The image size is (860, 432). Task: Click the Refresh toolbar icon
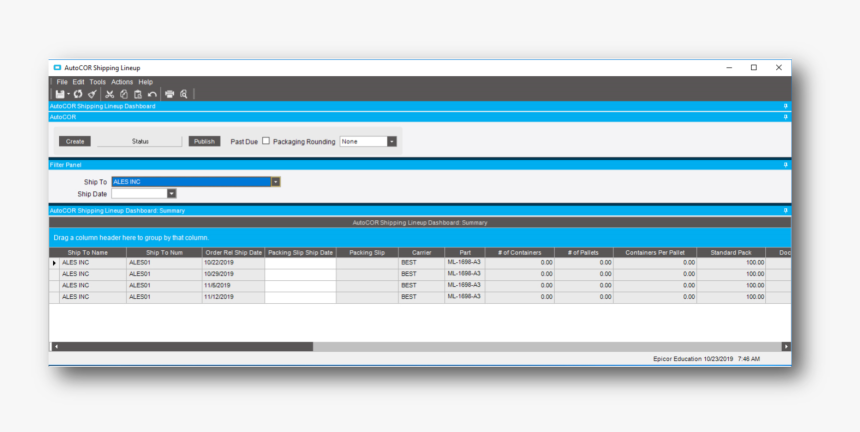point(78,94)
